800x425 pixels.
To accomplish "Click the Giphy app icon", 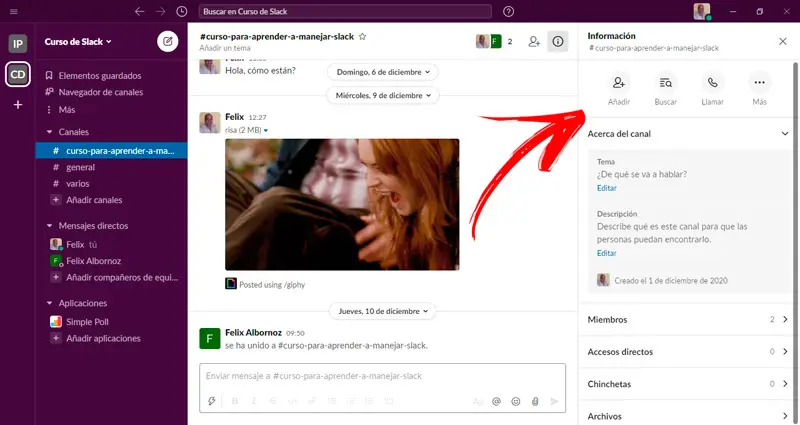I will coord(231,284).
